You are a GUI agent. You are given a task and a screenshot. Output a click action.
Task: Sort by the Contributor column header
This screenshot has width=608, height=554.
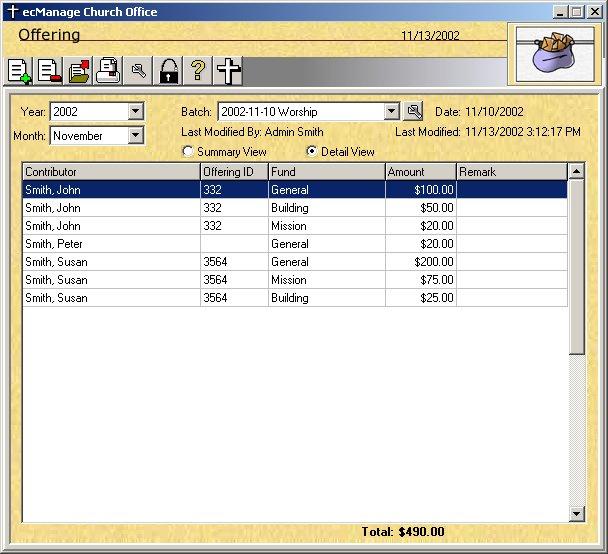pos(111,172)
